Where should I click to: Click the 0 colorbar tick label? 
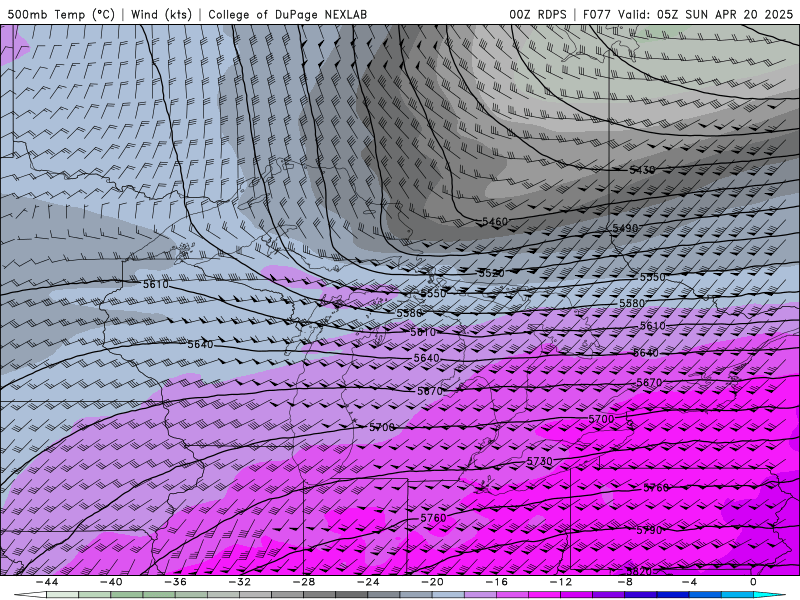click(754, 582)
